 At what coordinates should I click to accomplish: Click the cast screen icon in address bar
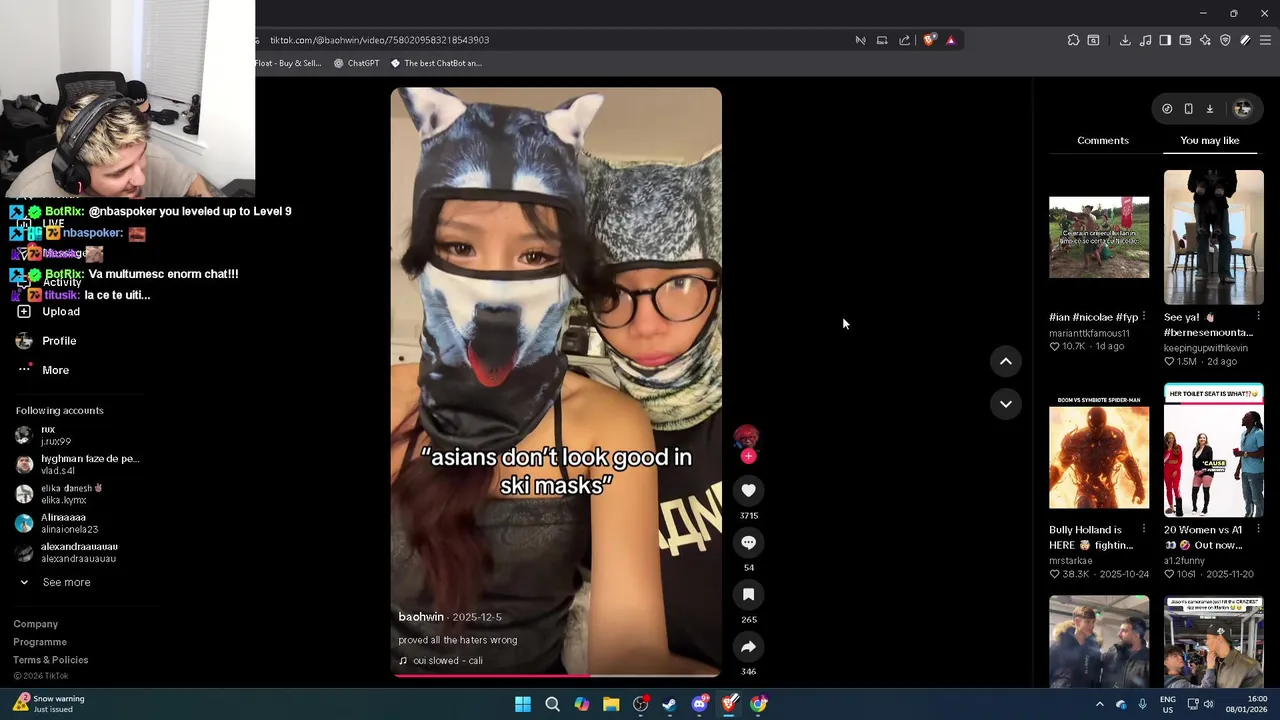(x=882, y=40)
